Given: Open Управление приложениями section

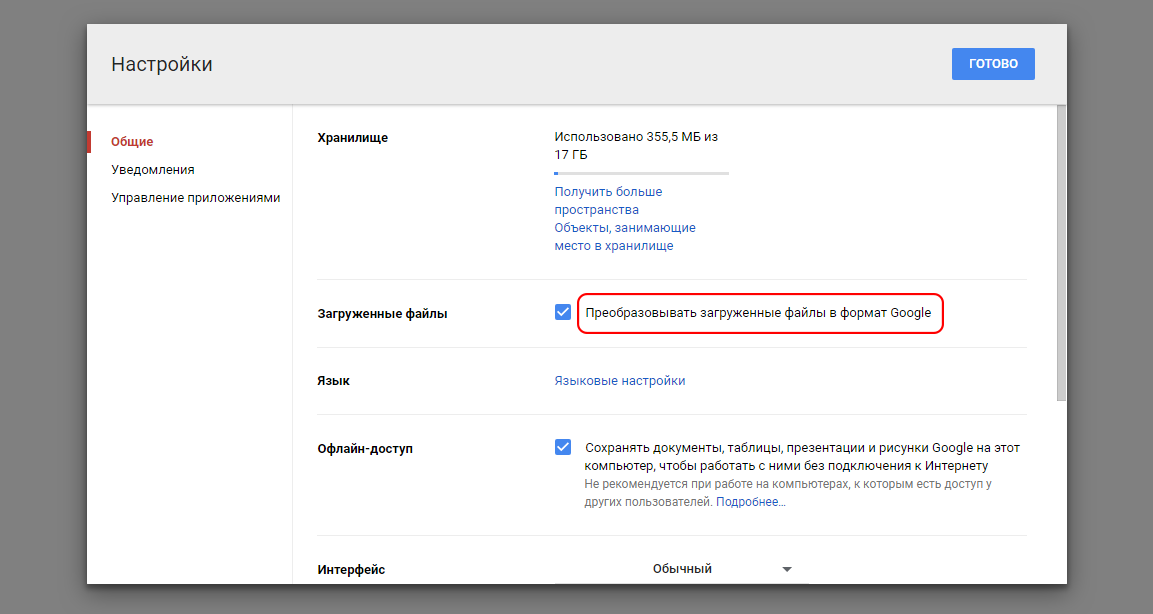Looking at the screenshot, I should [196, 198].
